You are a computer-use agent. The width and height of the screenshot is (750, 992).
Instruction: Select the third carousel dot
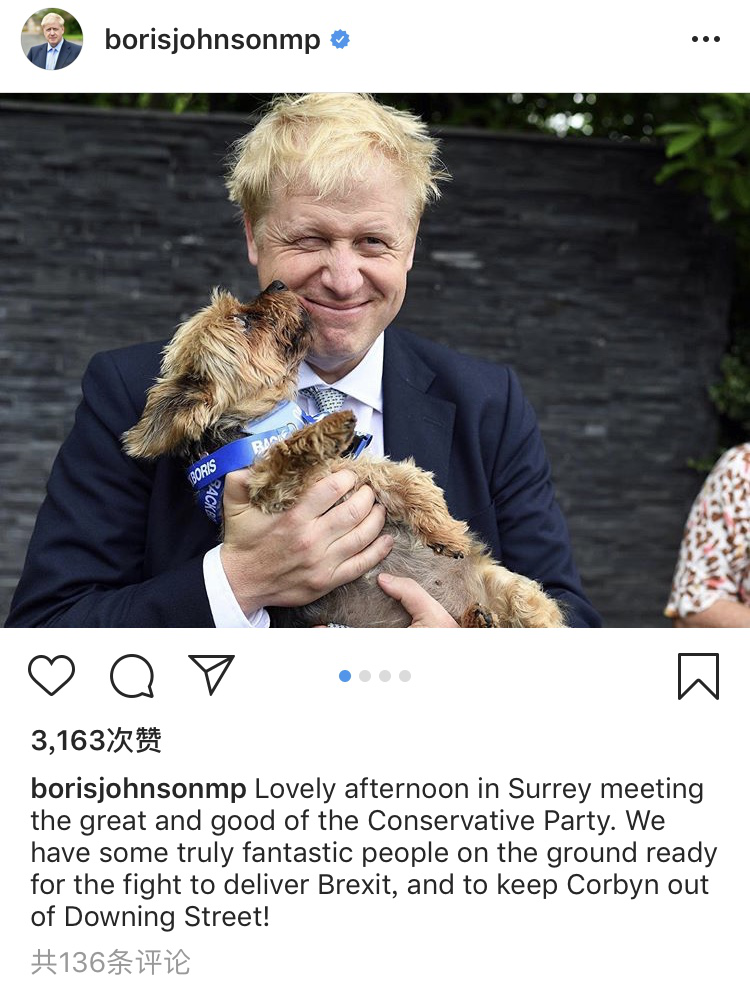click(385, 676)
